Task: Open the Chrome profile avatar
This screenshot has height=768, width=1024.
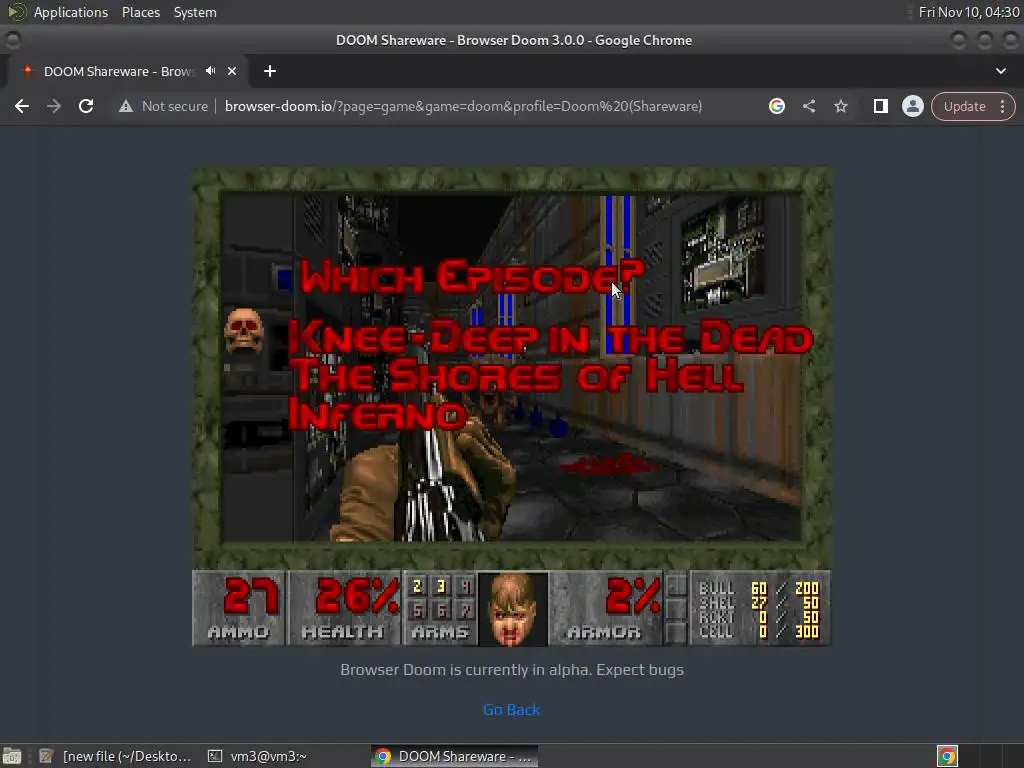Action: pyautogui.click(x=912, y=106)
